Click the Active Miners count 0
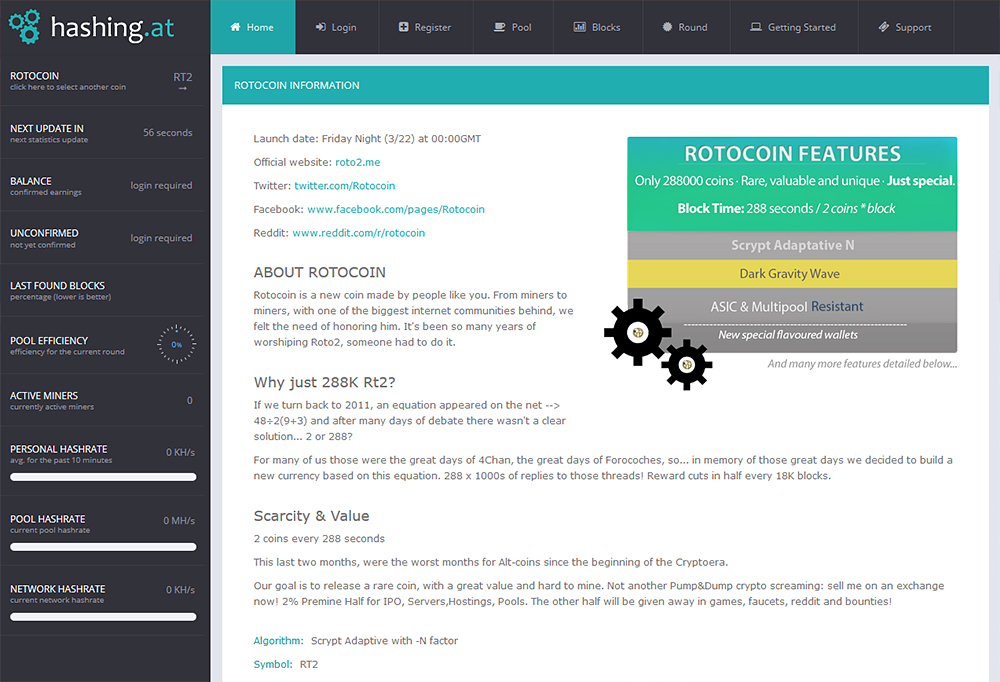The height and width of the screenshot is (682, 1000). coord(189,400)
